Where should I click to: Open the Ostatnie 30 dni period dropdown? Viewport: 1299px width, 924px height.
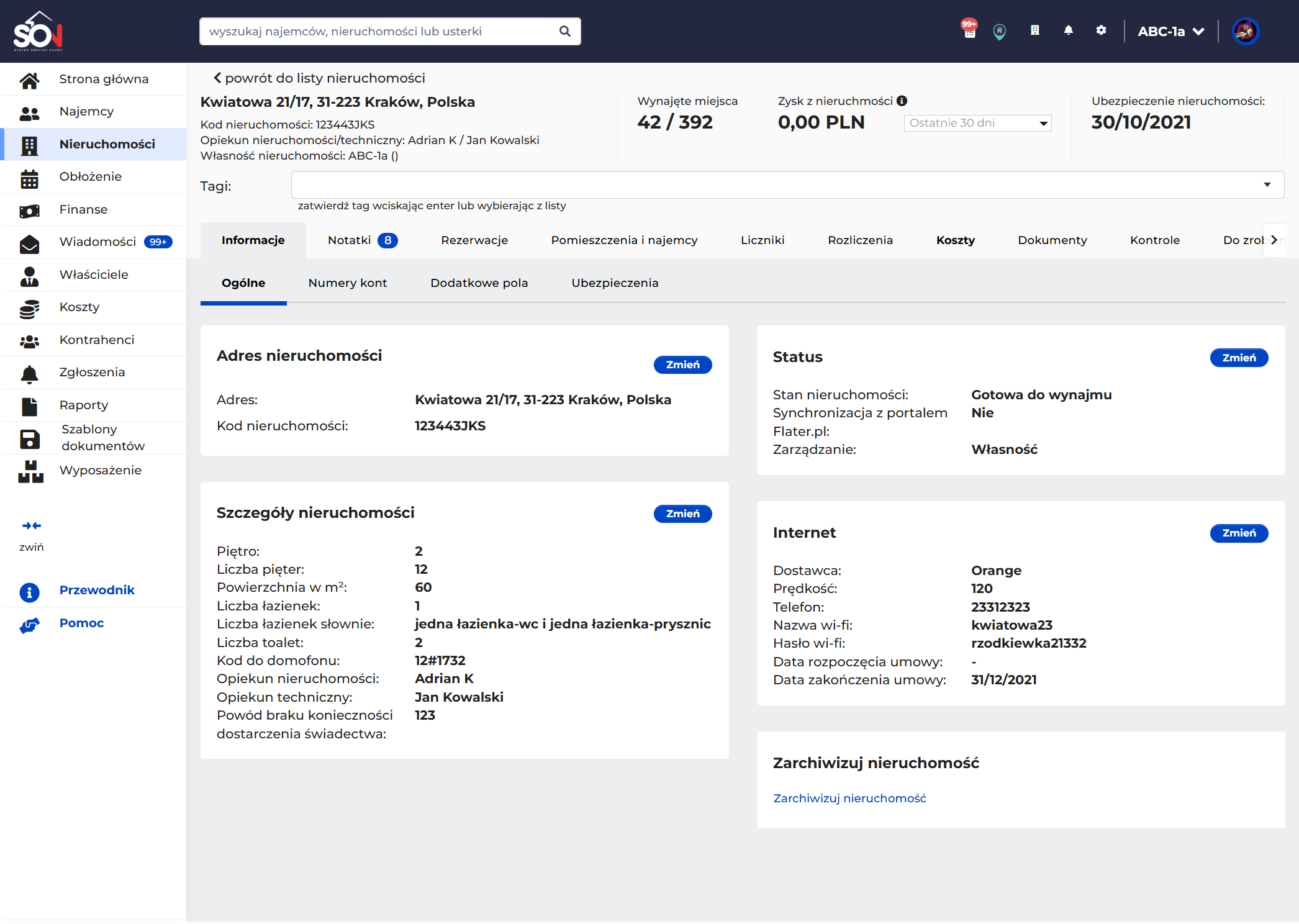click(977, 123)
